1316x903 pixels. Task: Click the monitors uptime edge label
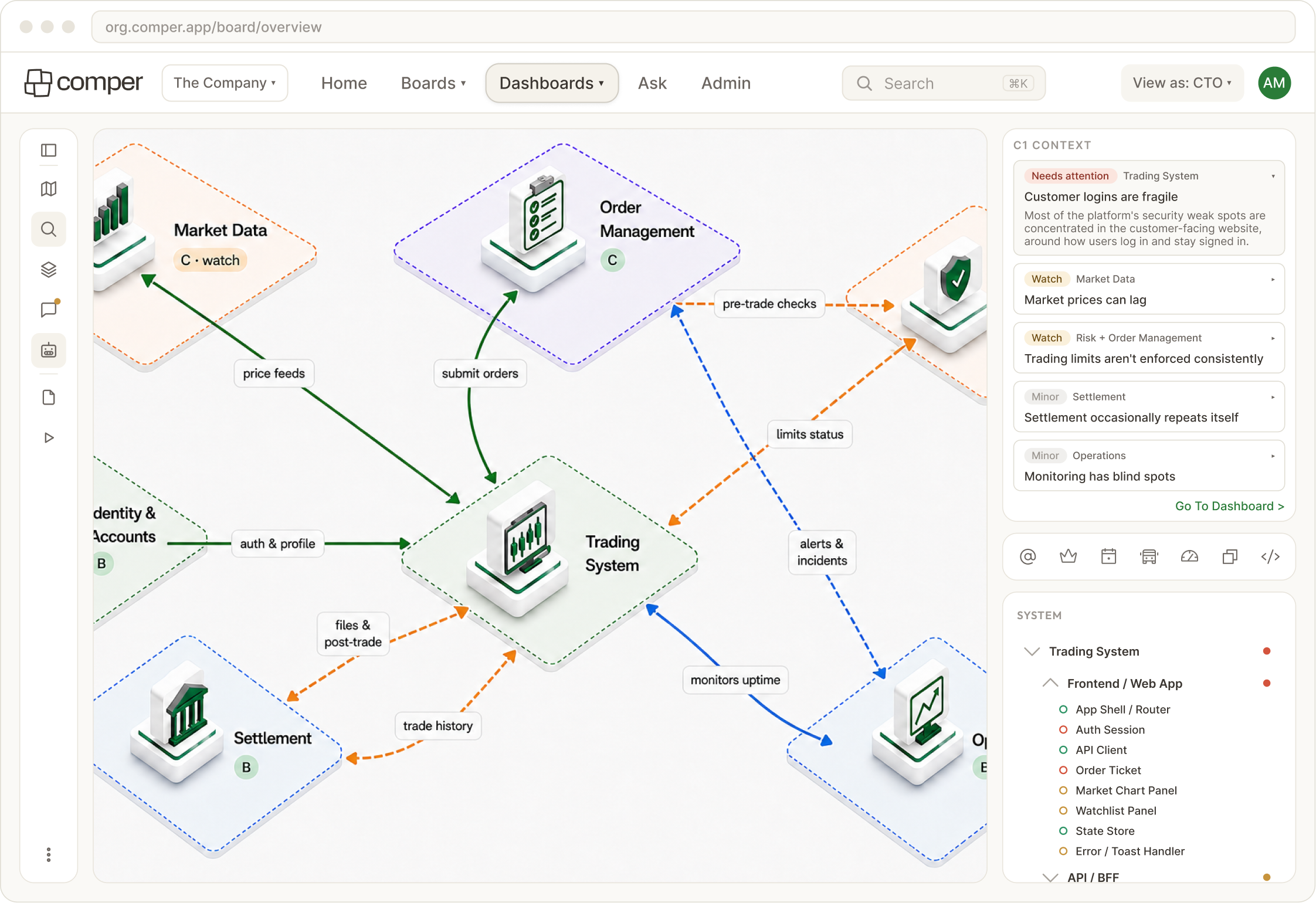point(735,680)
